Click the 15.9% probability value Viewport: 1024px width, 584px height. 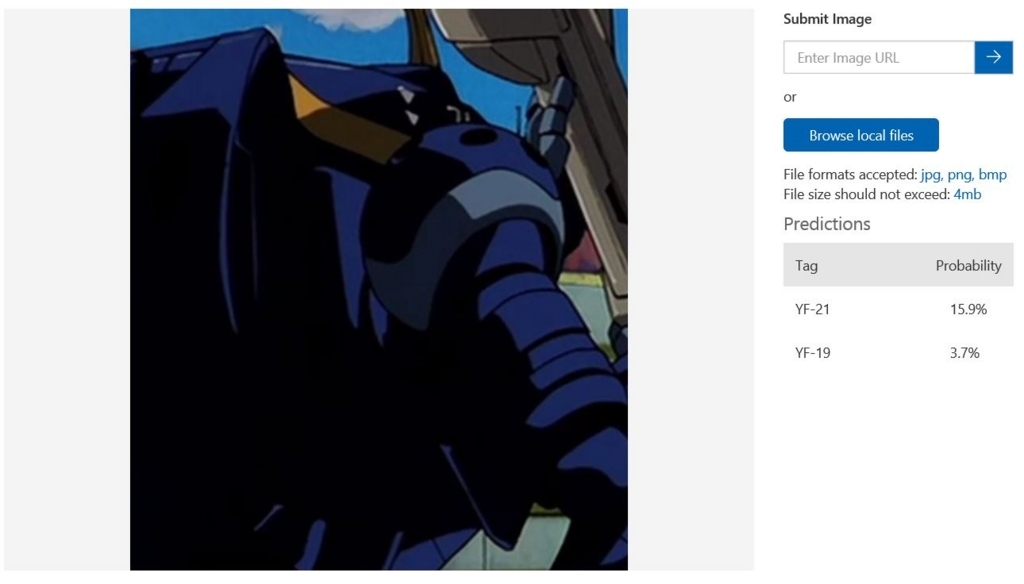coord(968,309)
